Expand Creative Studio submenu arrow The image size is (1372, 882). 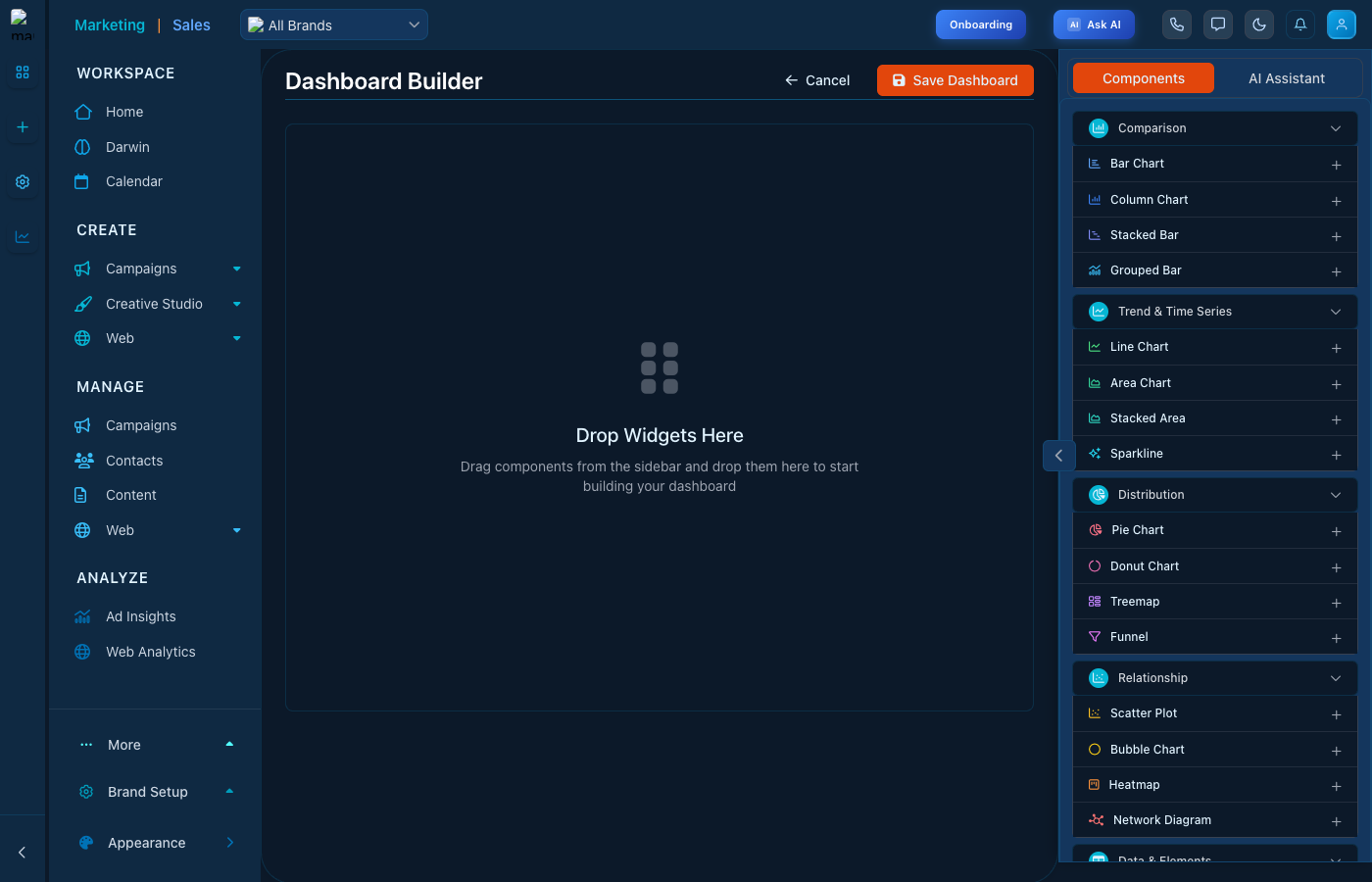(x=237, y=304)
